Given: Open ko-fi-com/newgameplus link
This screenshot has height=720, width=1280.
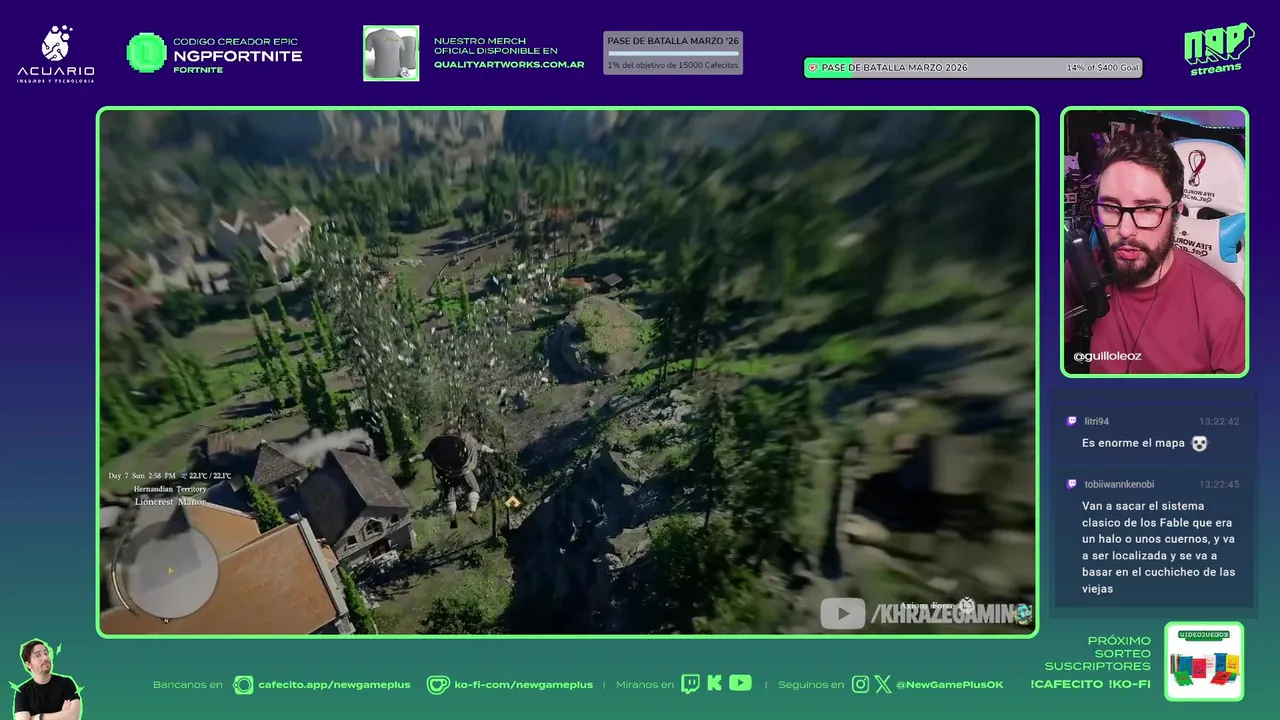Looking at the screenshot, I should click(x=523, y=685).
